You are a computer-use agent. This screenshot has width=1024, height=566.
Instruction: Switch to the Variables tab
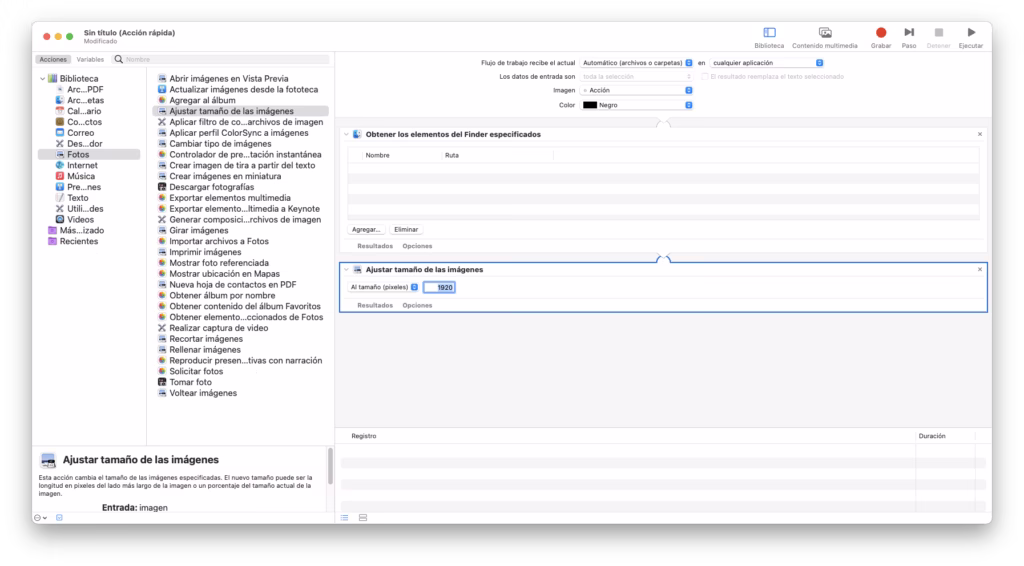click(x=90, y=60)
